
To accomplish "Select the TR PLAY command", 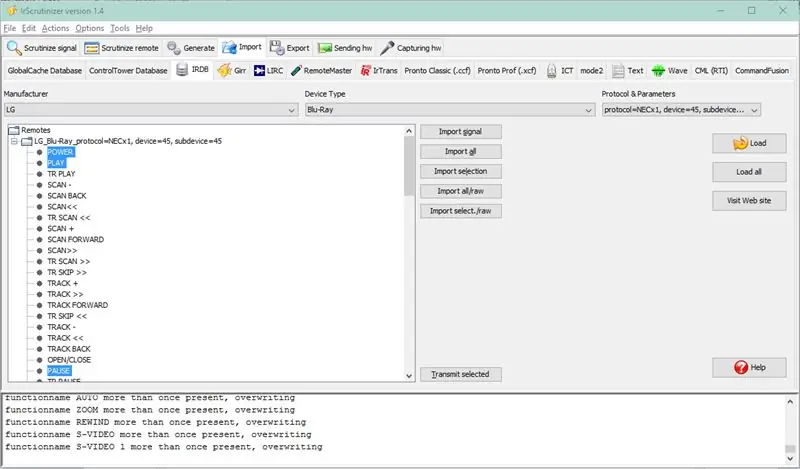I will (61, 174).
